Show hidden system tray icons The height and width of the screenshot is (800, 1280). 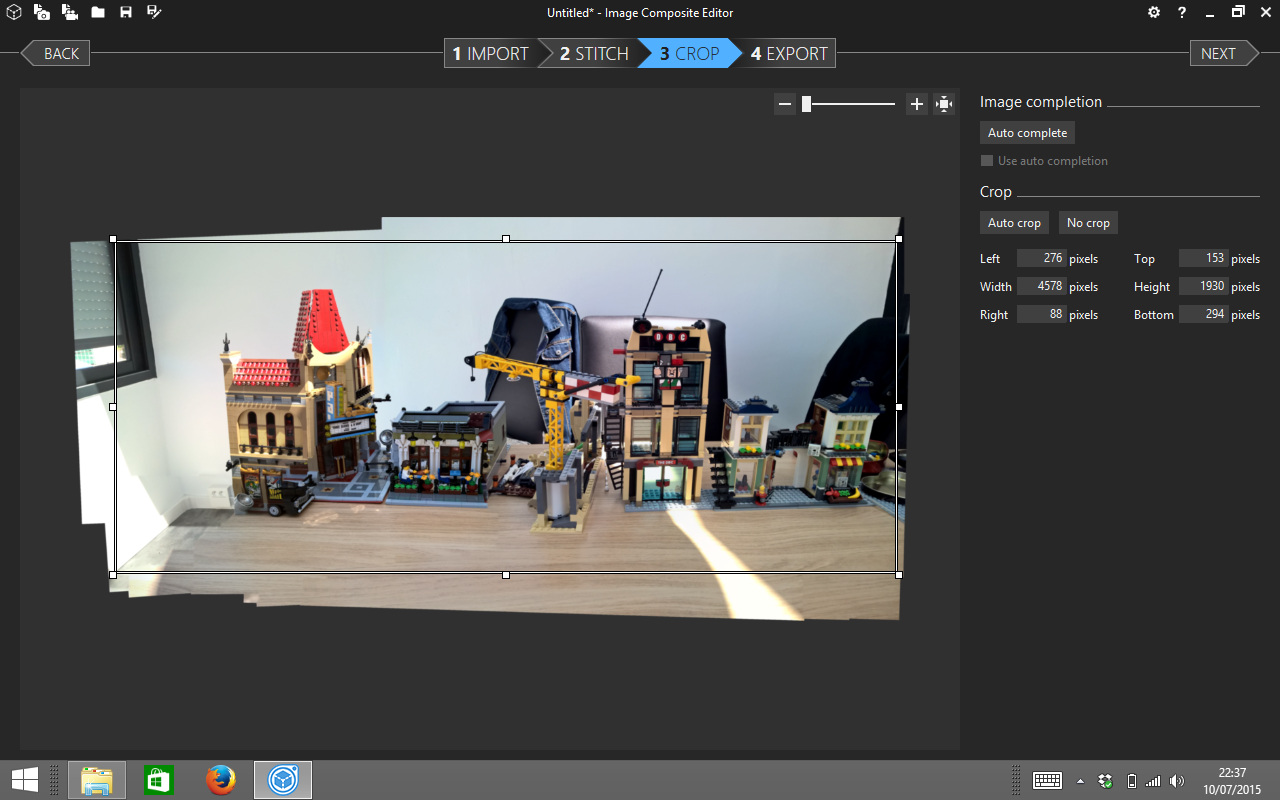(1080, 781)
